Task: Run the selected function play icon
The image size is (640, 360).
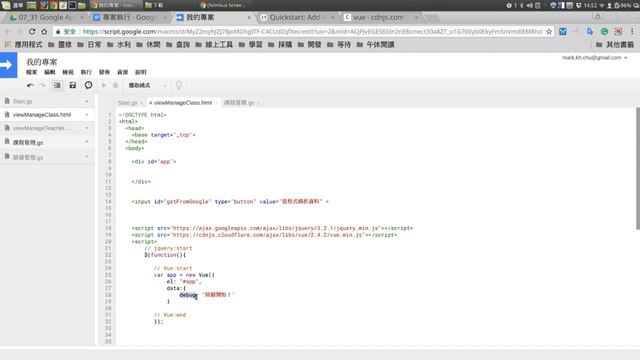Action: coord(104,85)
